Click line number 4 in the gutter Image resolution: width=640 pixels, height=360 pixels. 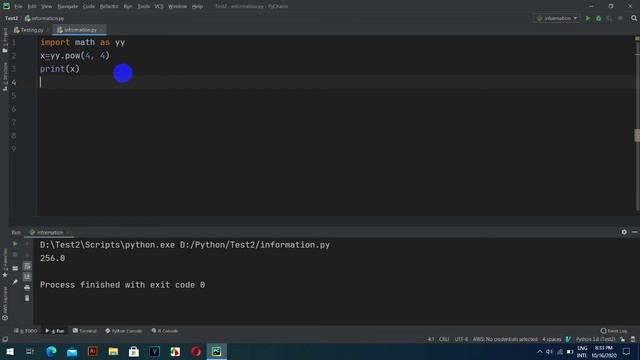[14, 82]
